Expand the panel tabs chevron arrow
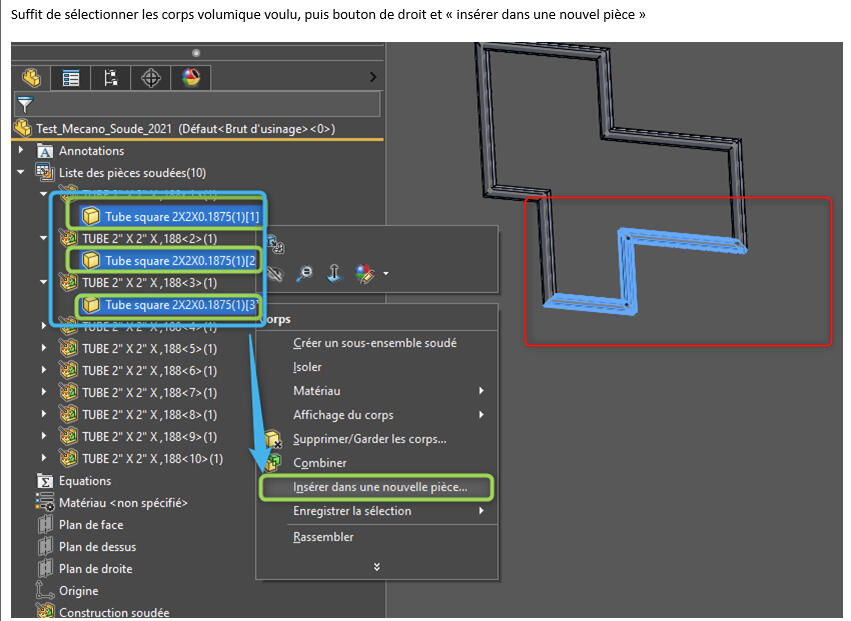Screen dimensions: 851x621 (372, 77)
